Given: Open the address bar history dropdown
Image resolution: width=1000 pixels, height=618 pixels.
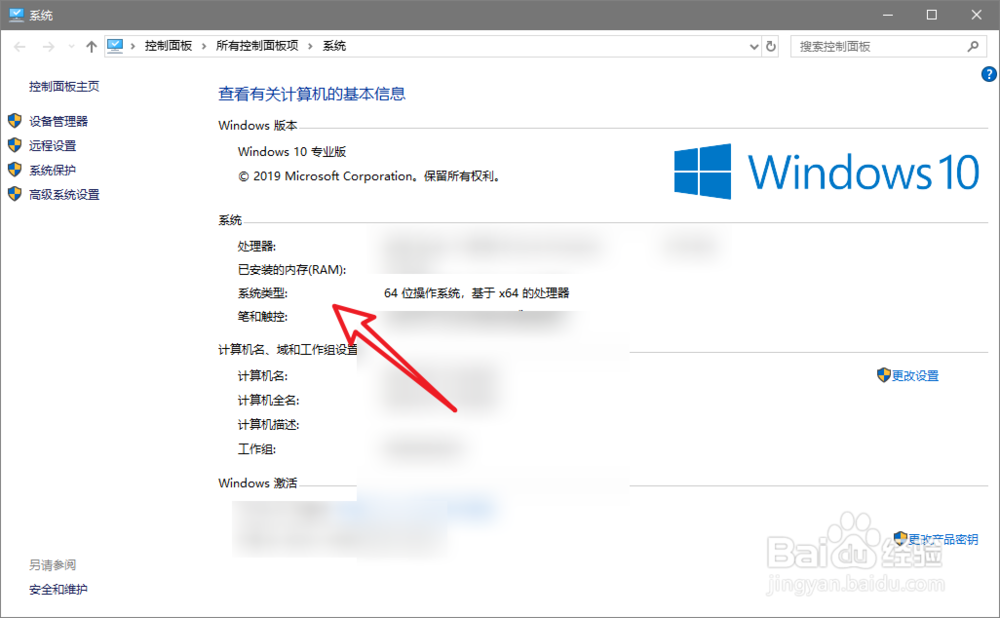Looking at the screenshot, I should [x=754, y=47].
